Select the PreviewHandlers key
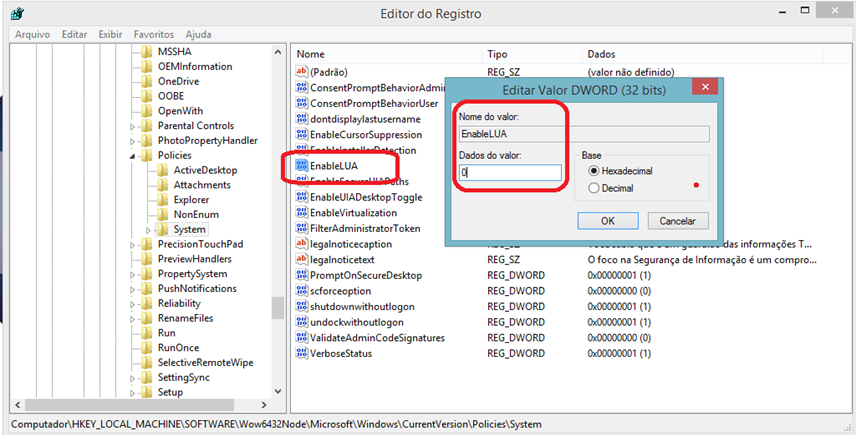Screen dimensions: 856x435 click(194, 259)
